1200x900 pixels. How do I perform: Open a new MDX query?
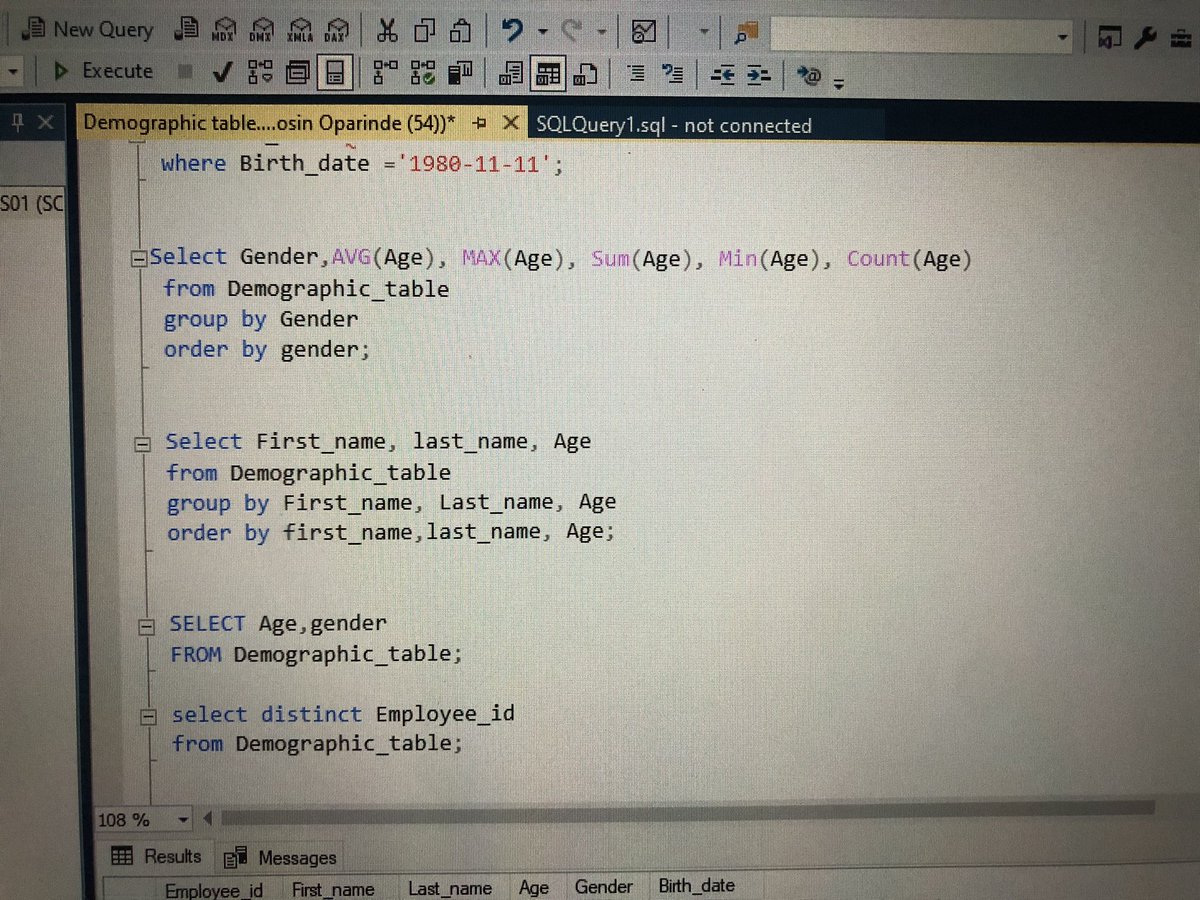coord(227,30)
